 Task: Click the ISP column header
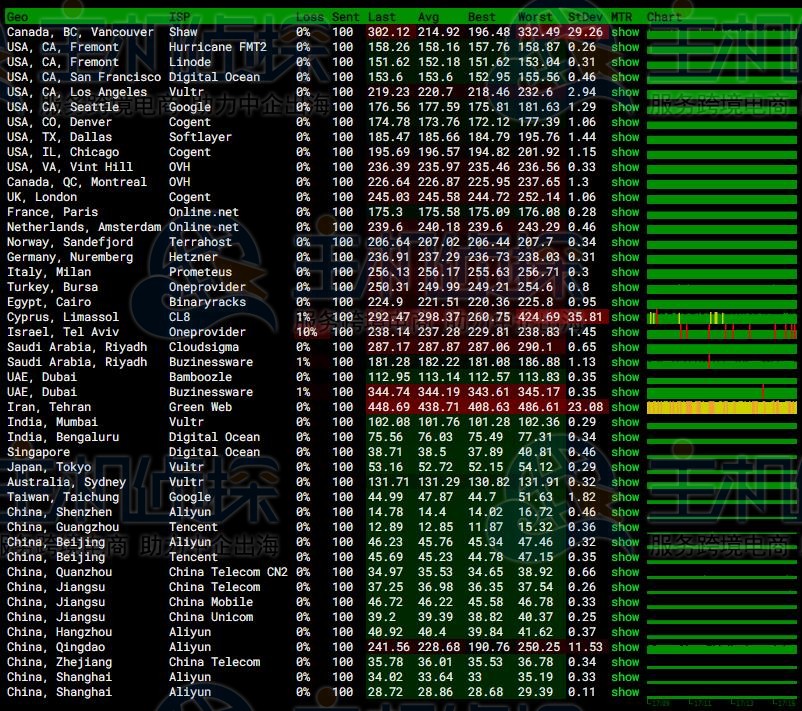[x=180, y=17]
